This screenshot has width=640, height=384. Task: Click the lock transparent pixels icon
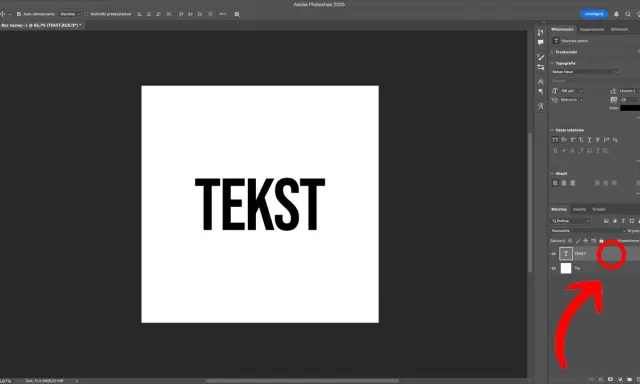click(570, 241)
